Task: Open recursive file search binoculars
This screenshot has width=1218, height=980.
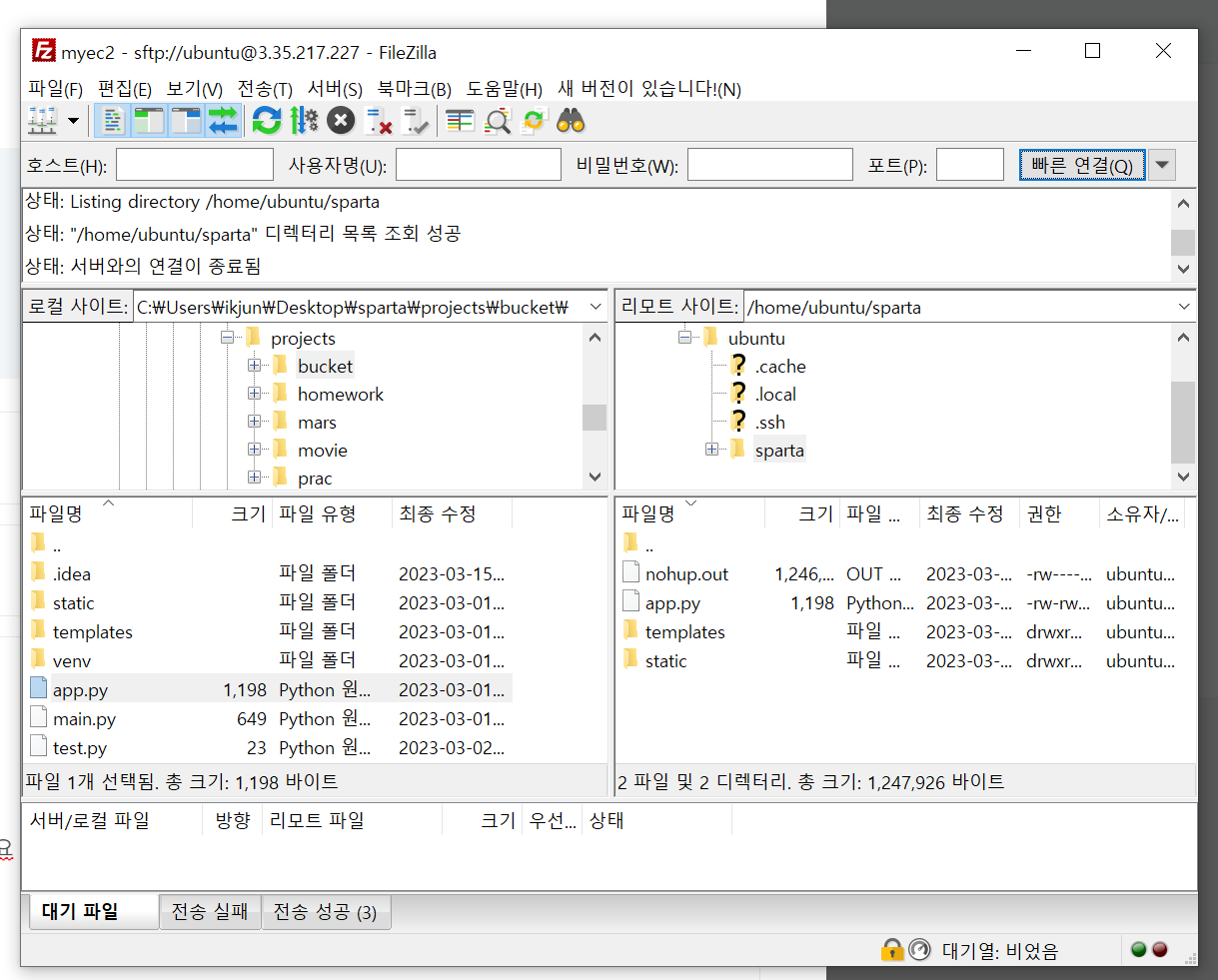Action: tap(571, 121)
